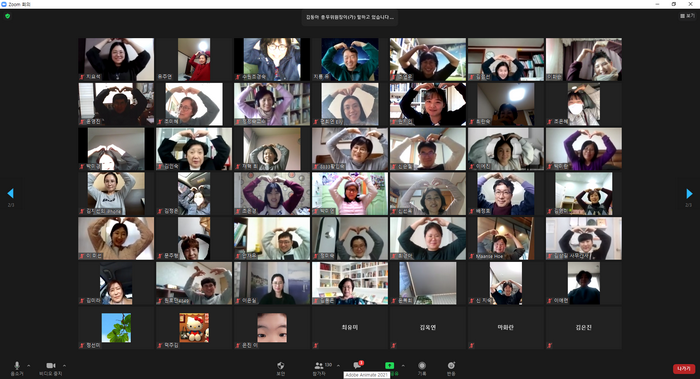The height and width of the screenshot is (379, 700).
Task: Click the red leave meeting button
Action: click(683, 369)
